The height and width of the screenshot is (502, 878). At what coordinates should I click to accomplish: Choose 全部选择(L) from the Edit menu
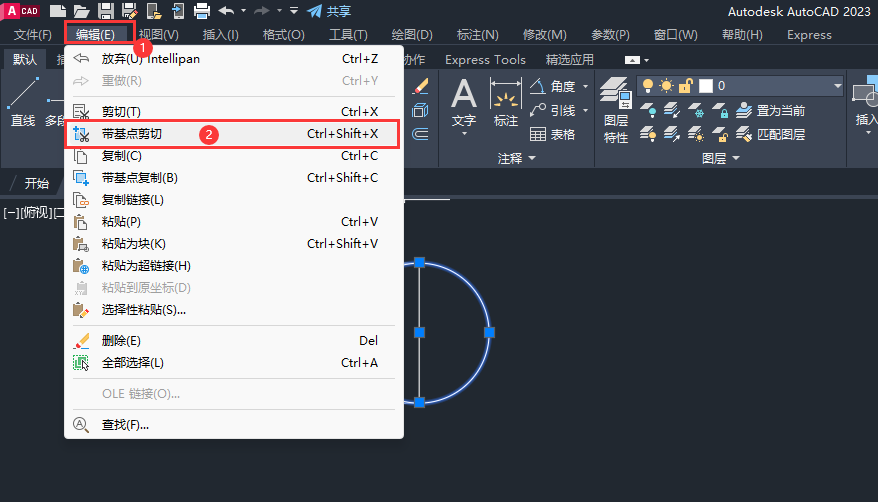tap(234, 363)
